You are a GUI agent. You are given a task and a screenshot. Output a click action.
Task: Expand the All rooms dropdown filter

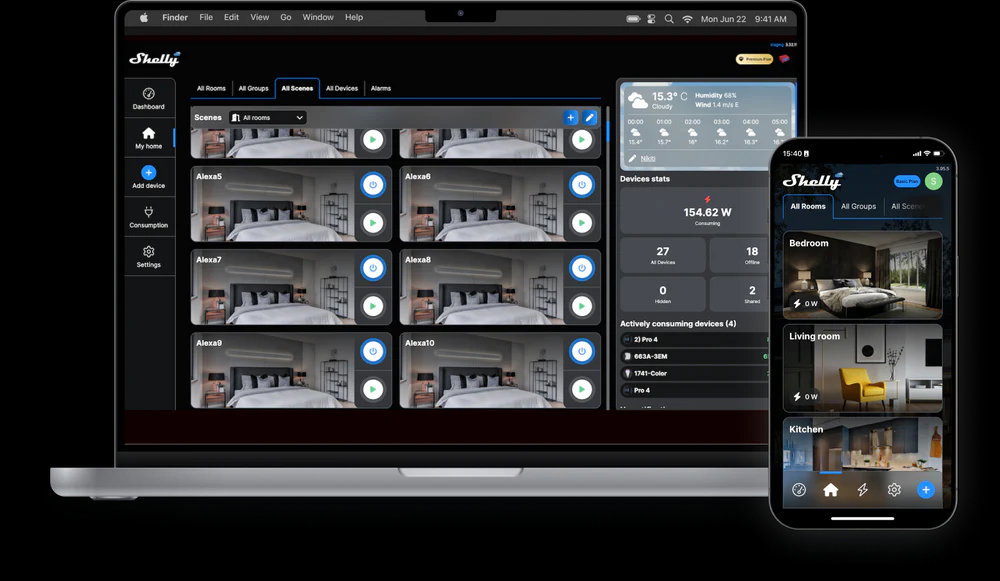pyautogui.click(x=268, y=117)
